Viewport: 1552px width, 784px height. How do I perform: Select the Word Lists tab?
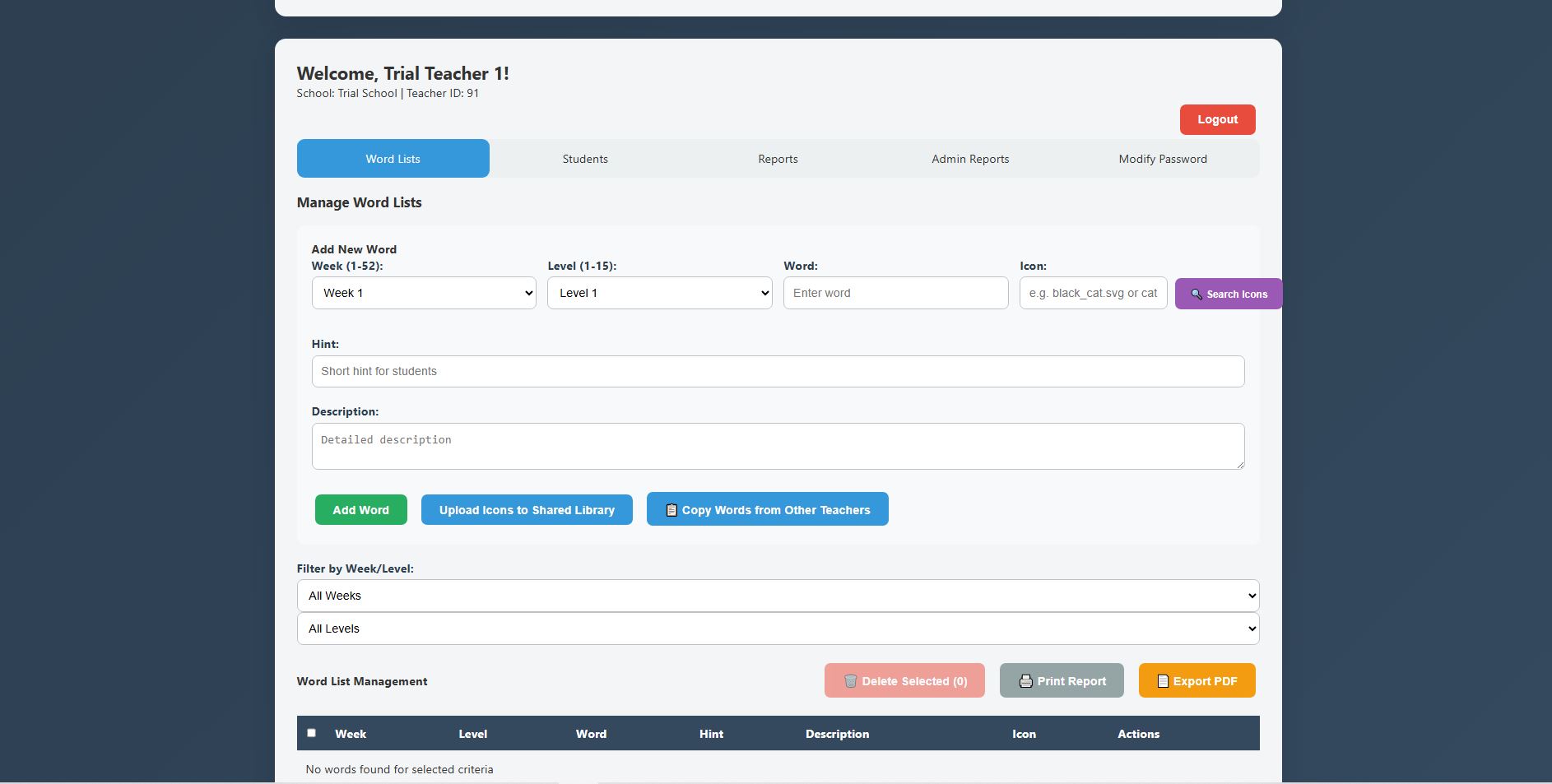pos(393,159)
